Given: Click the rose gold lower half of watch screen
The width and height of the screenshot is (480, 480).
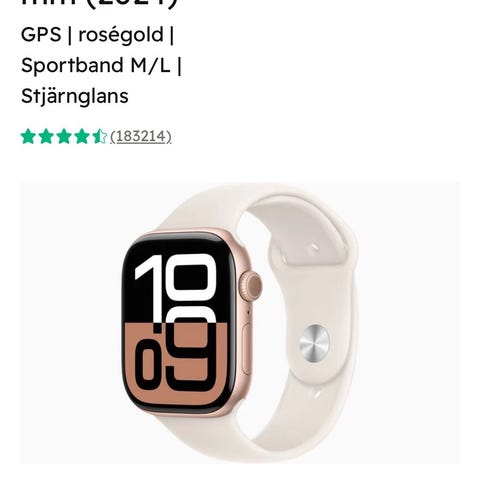Looking at the screenshot, I should click(176, 364).
